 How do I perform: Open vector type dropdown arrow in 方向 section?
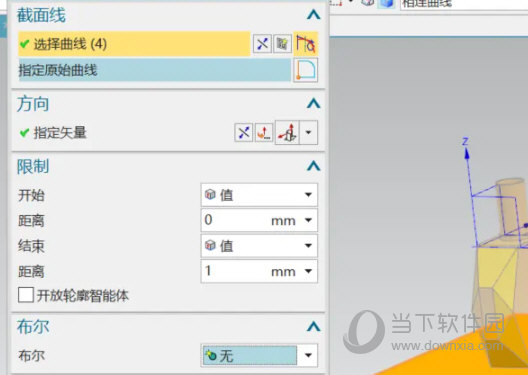308,132
